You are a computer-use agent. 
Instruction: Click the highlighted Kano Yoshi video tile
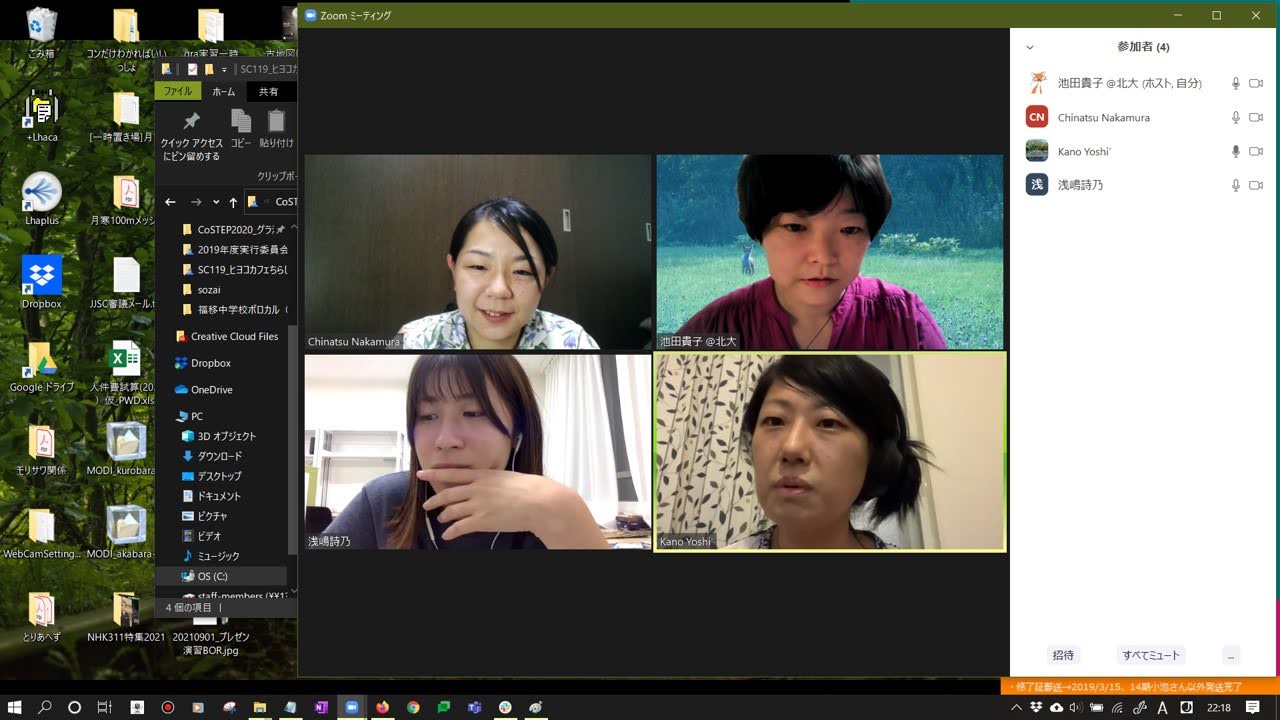tap(830, 452)
